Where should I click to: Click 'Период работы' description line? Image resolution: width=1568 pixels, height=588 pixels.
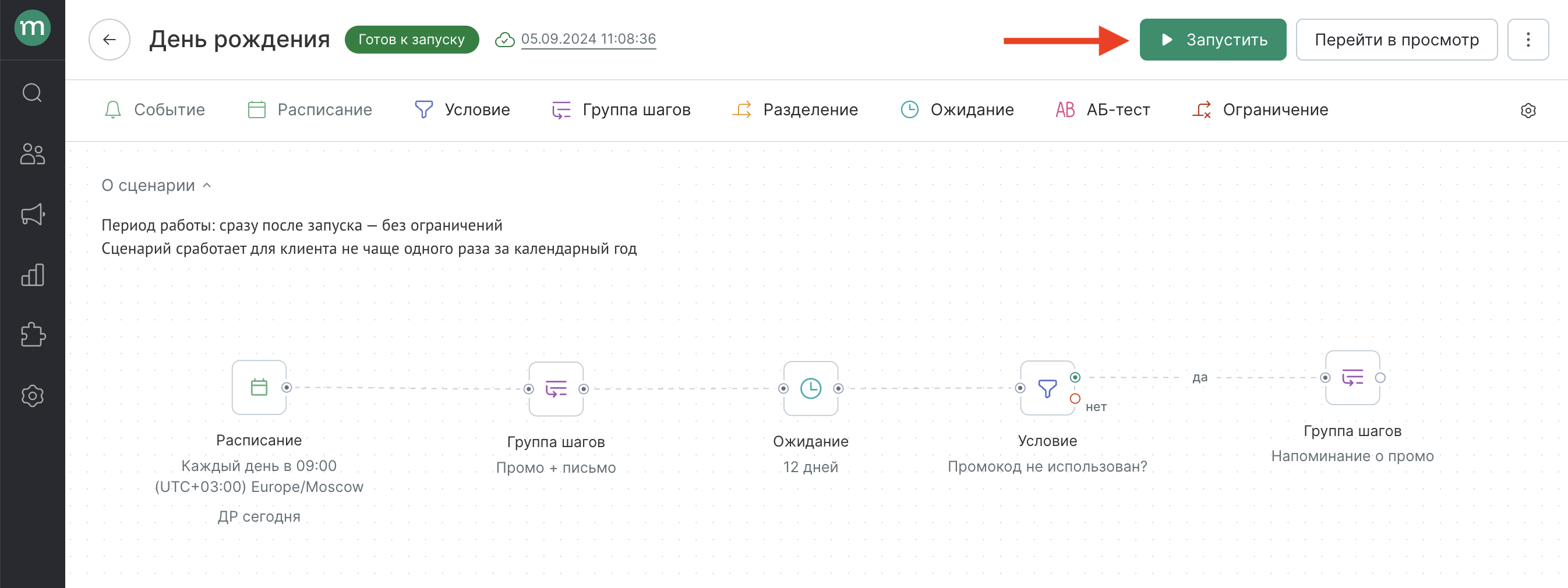(x=302, y=225)
